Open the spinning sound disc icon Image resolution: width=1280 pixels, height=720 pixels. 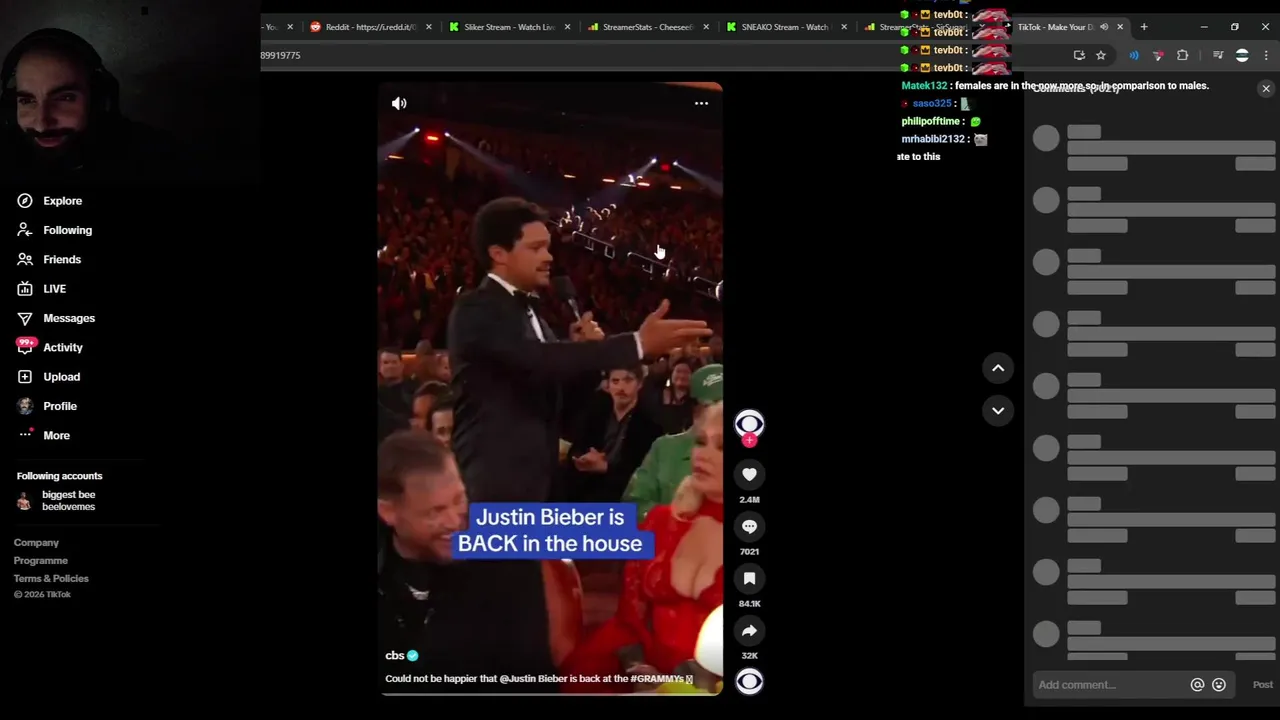pyautogui.click(x=749, y=681)
